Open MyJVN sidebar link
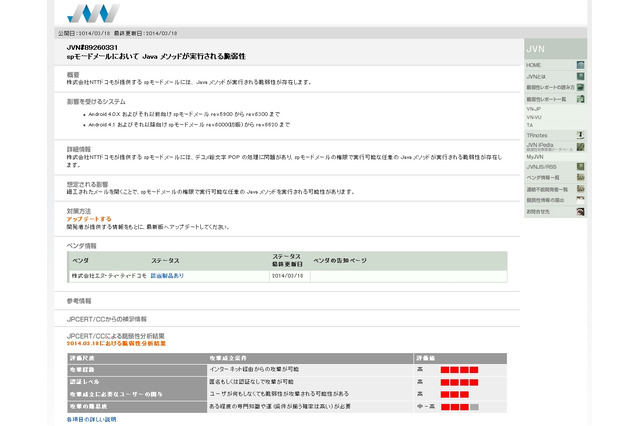The height and width of the screenshot is (426, 640). [535, 157]
